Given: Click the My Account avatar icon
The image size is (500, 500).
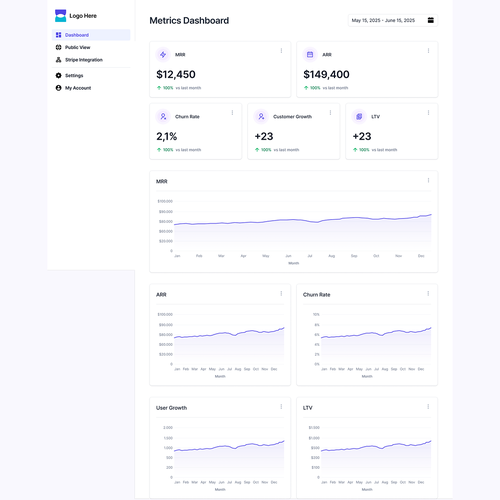Looking at the screenshot, I should (x=58, y=88).
